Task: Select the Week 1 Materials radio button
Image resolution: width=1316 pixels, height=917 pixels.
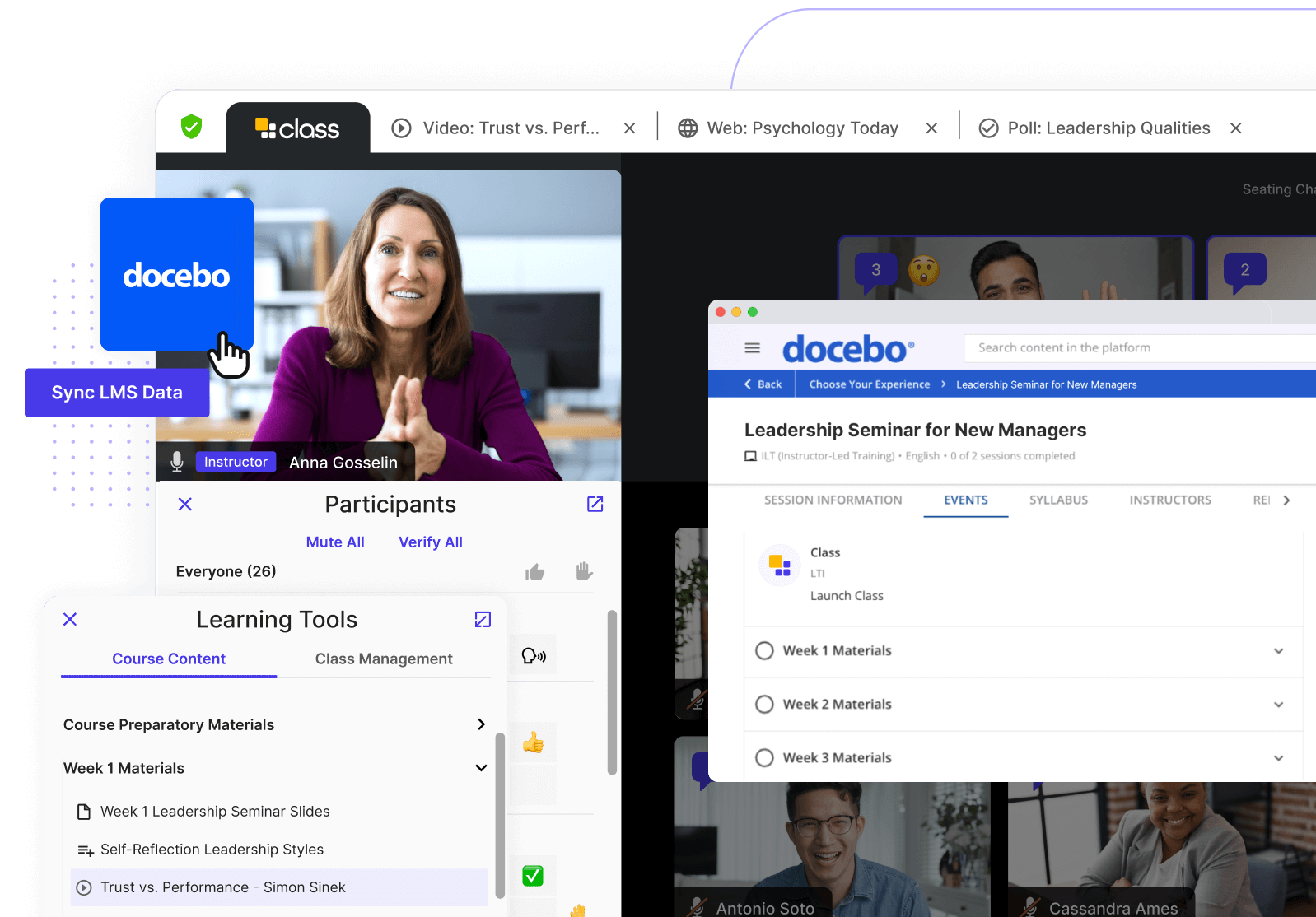Action: (x=764, y=650)
